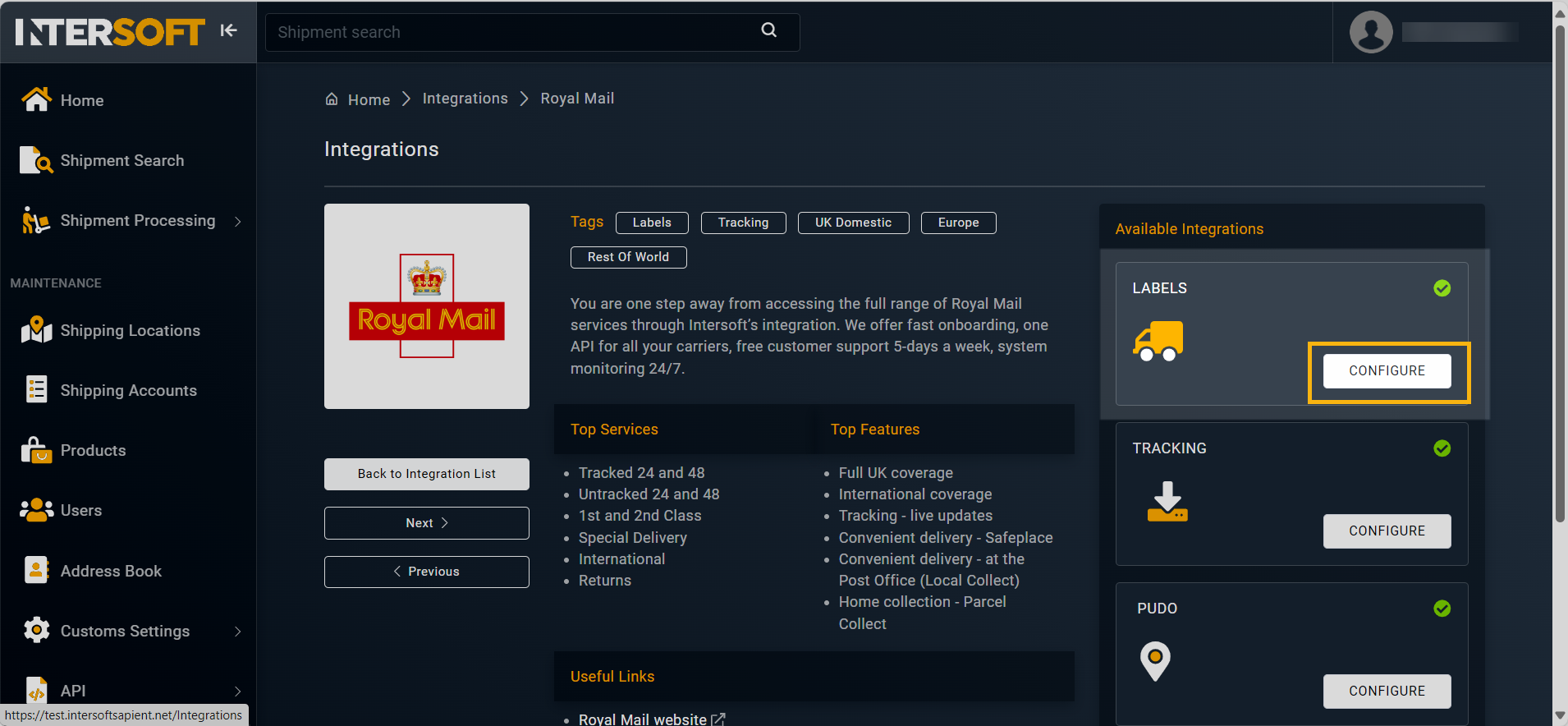
Task: Collapse the sidebar with the arrow icon
Action: coord(228,30)
